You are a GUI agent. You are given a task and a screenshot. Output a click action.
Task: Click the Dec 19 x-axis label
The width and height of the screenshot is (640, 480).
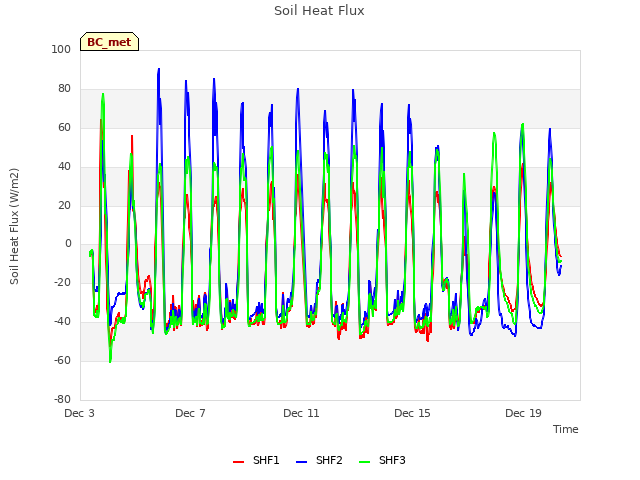click(x=523, y=413)
